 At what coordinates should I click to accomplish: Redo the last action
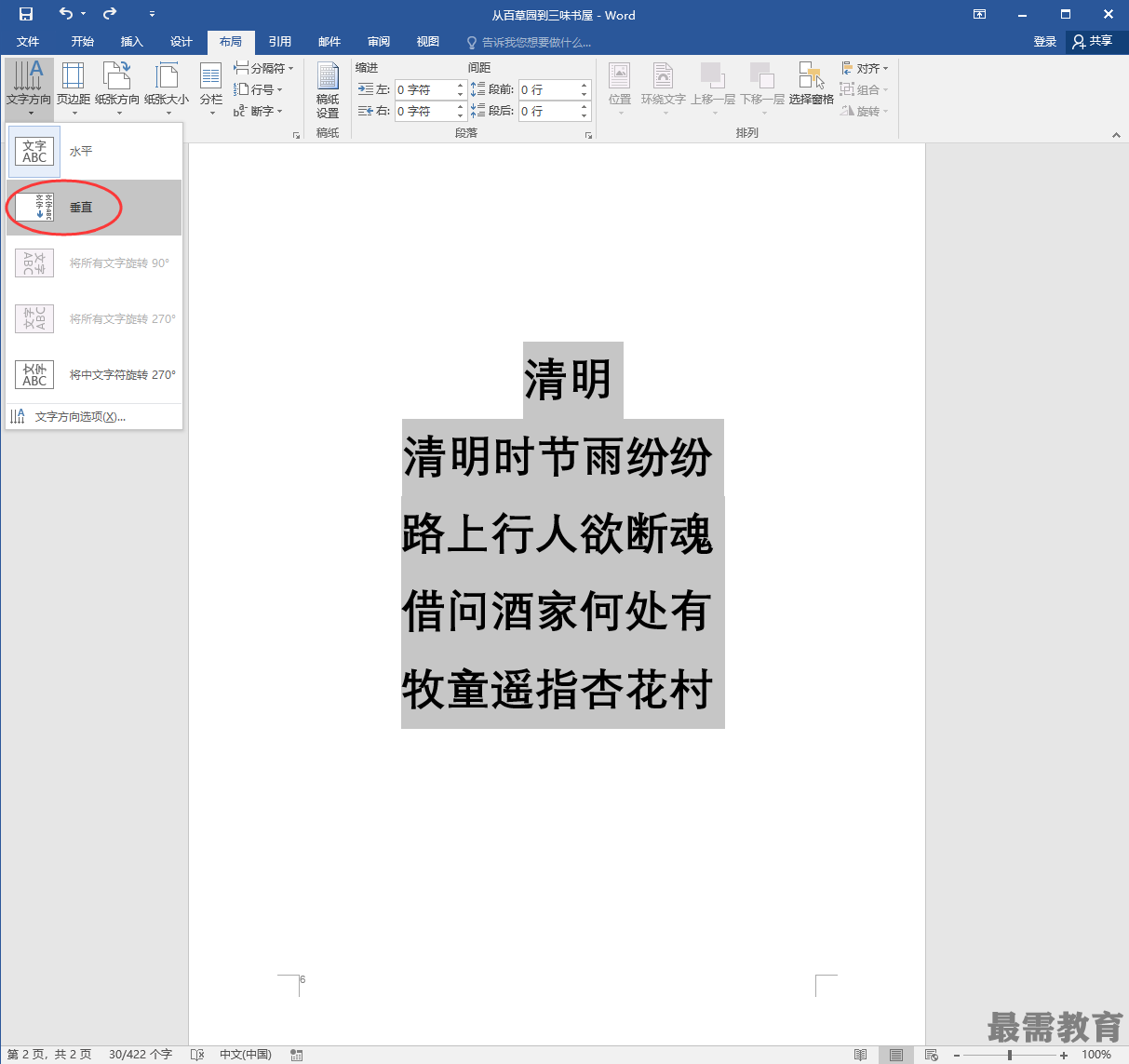click(110, 14)
